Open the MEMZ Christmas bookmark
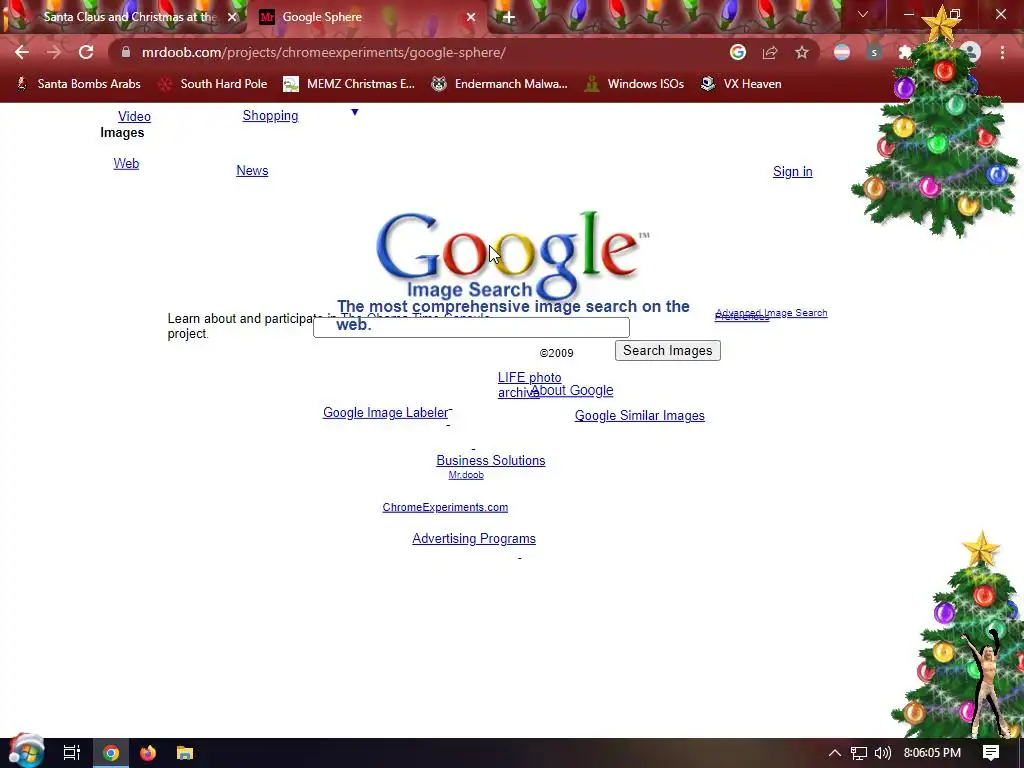Image resolution: width=1024 pixels, height=768 pixels. (349, 84)
